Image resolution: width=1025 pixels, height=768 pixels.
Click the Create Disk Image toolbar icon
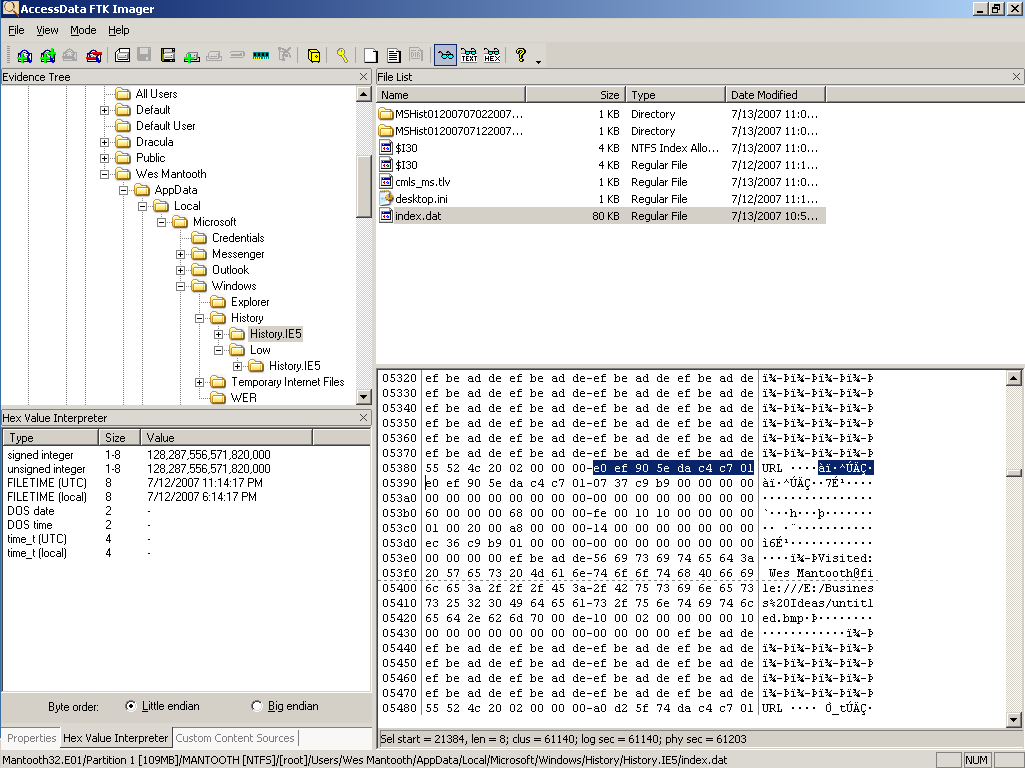122,56
